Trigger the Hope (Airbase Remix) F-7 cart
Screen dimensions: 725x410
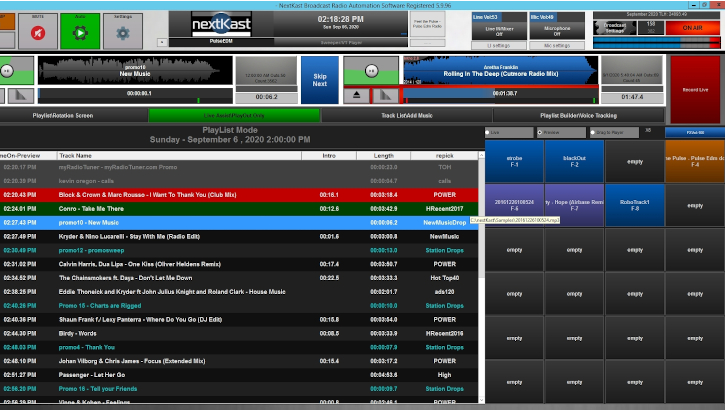click(x=574, y=205)
